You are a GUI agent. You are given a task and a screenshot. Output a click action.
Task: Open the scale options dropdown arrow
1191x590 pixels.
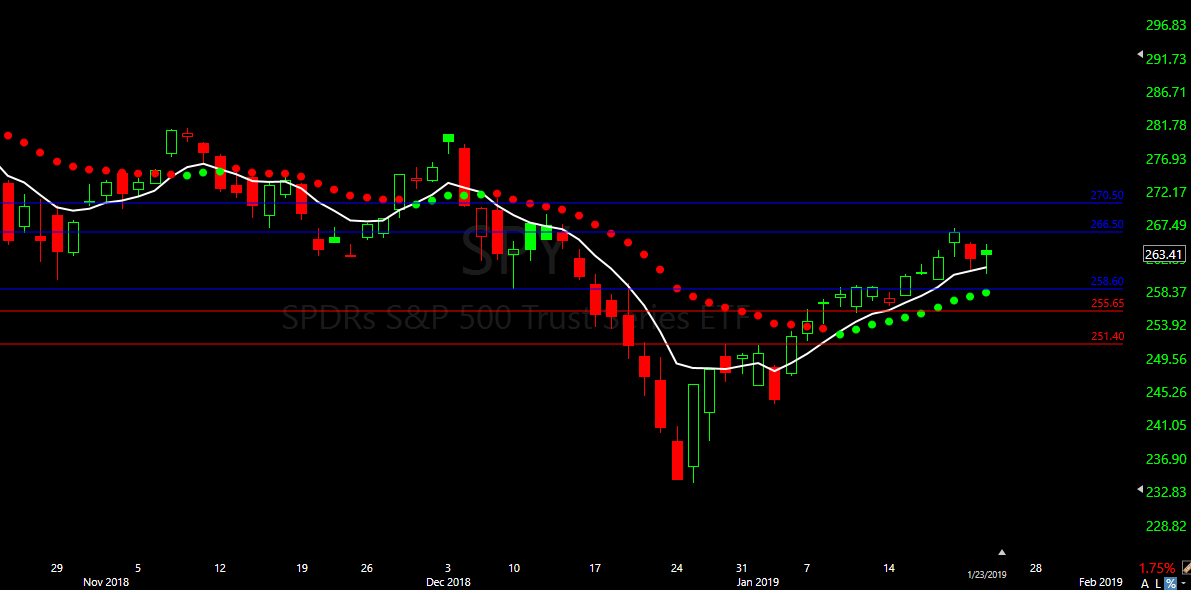pos(1183,583)
